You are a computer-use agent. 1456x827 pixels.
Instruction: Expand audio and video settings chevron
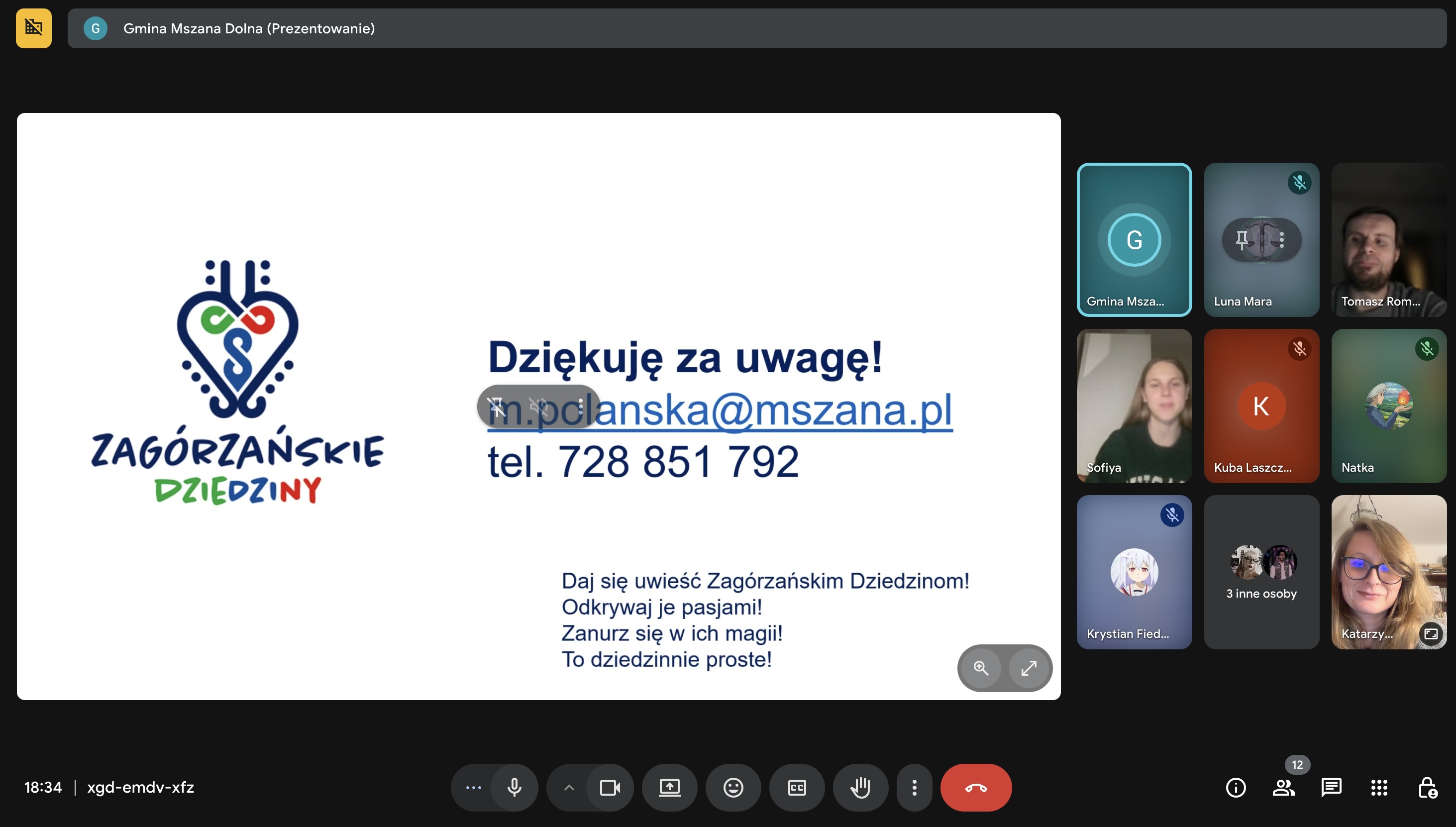[x=568, y=787]
